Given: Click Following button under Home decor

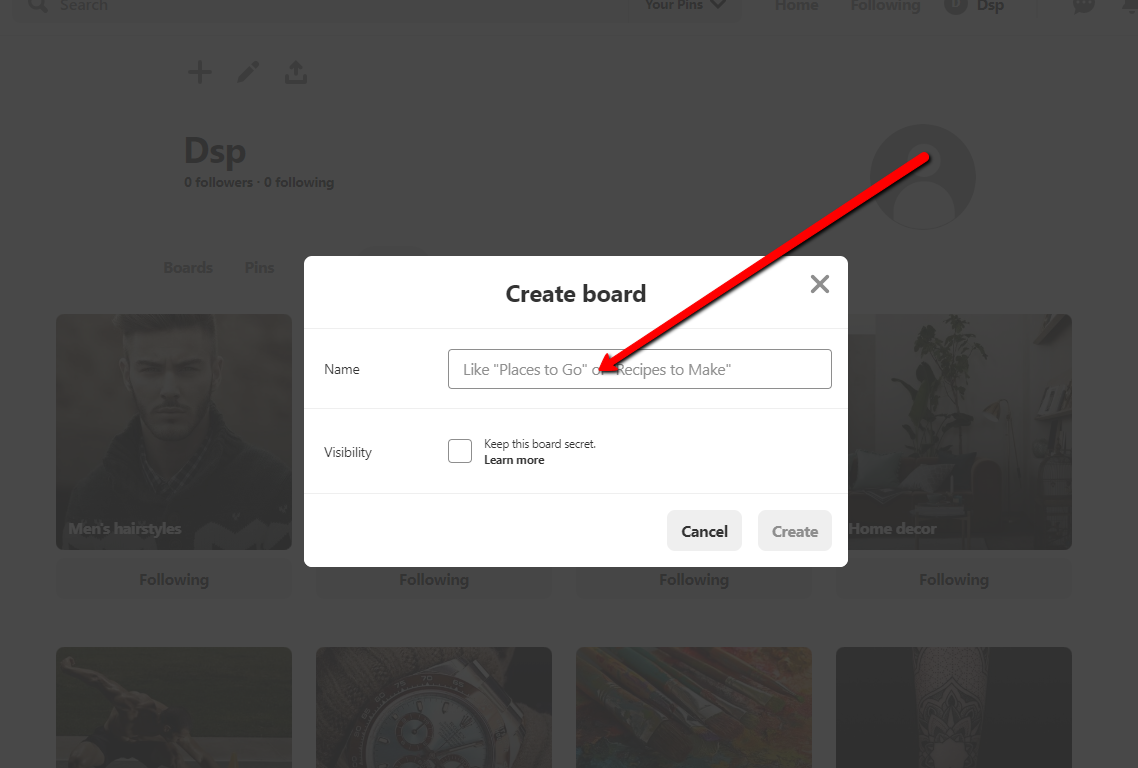Looking at the screenshot, I should click(954, 579).
